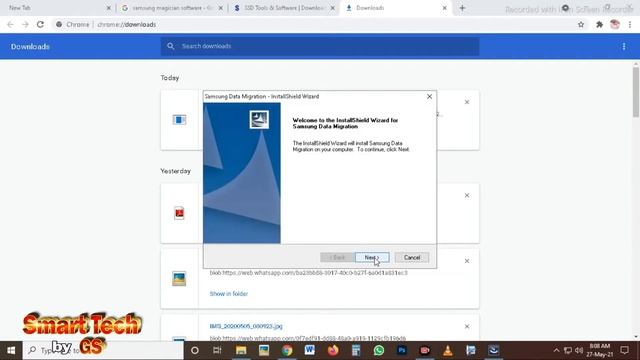The image size is (640, 360).
Task: Close the New Tab browser tab
Action: coord(109,8)
